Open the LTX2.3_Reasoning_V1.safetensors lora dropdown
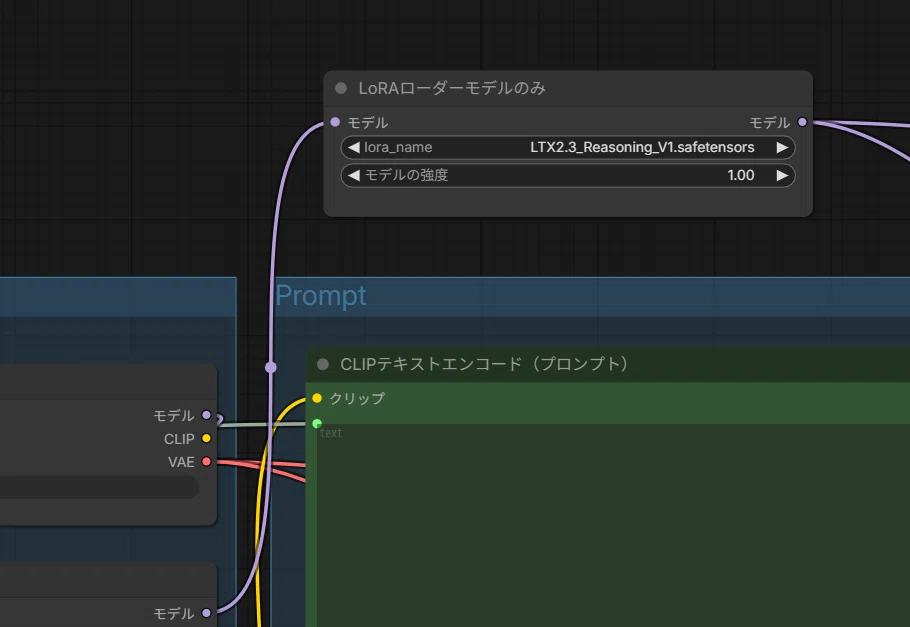The width and height of the screenshot is (910, 627). [x=568, y=147]
